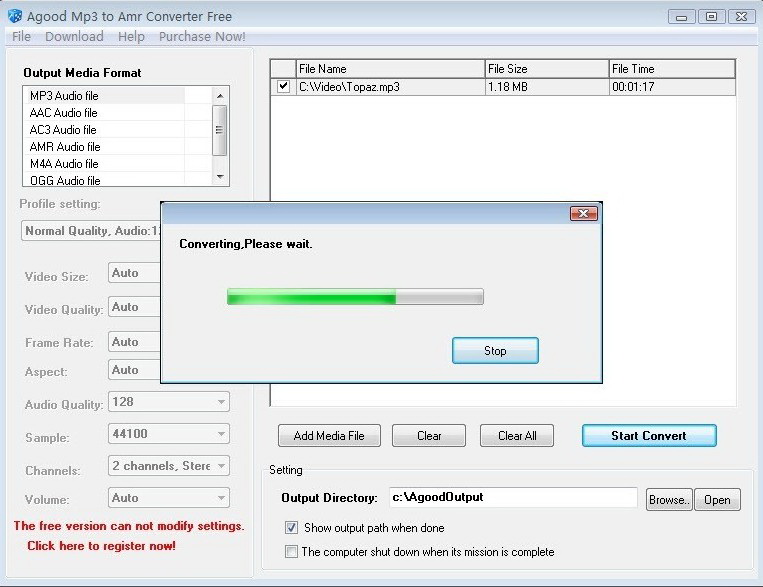Toggle Show output path when done

pos(291,528)
